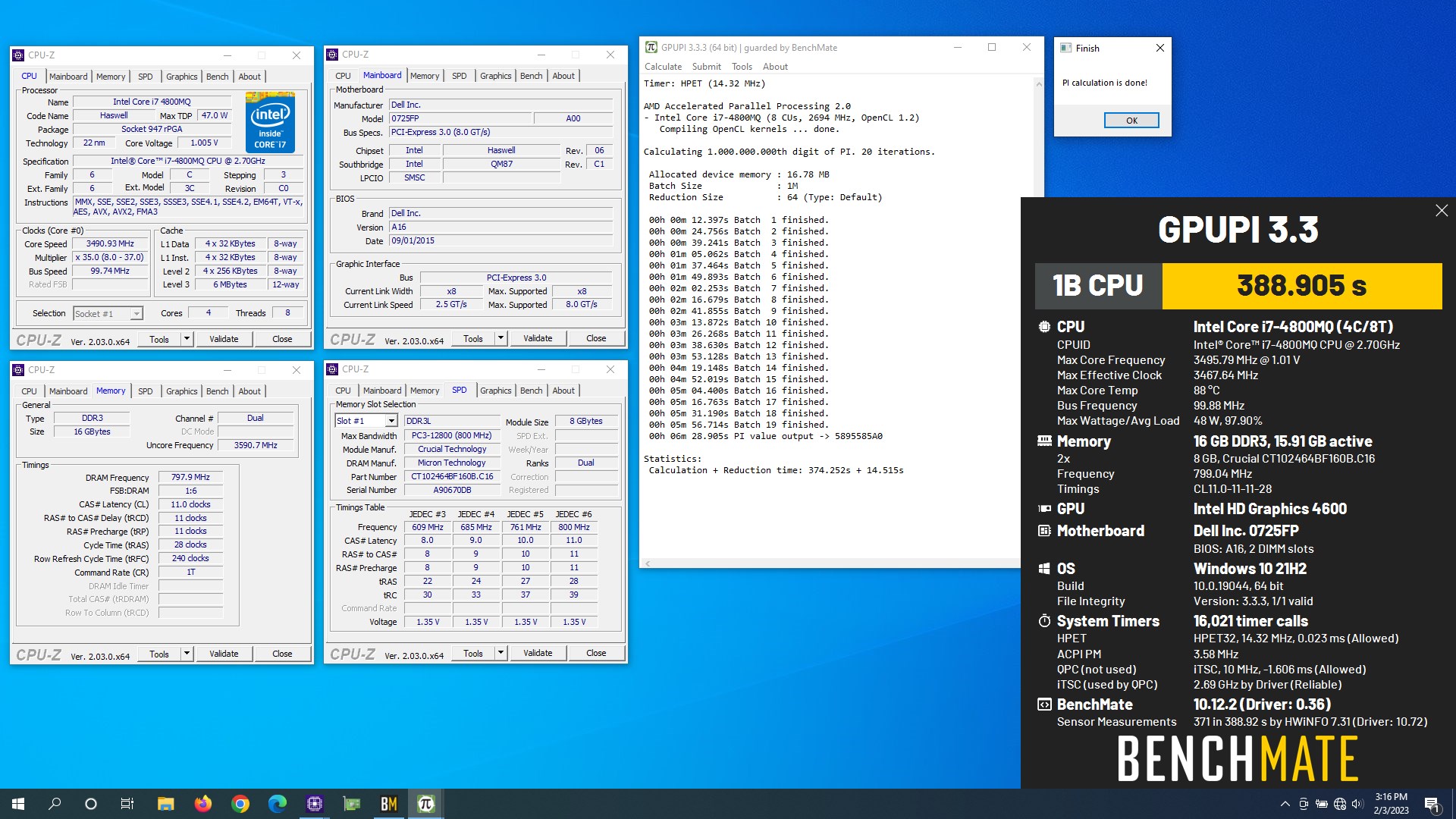Image resolution: width=1456 pixels, height=819 pixels.
Task: Click the green chip taskbar icon
Action: coord(351,804)
